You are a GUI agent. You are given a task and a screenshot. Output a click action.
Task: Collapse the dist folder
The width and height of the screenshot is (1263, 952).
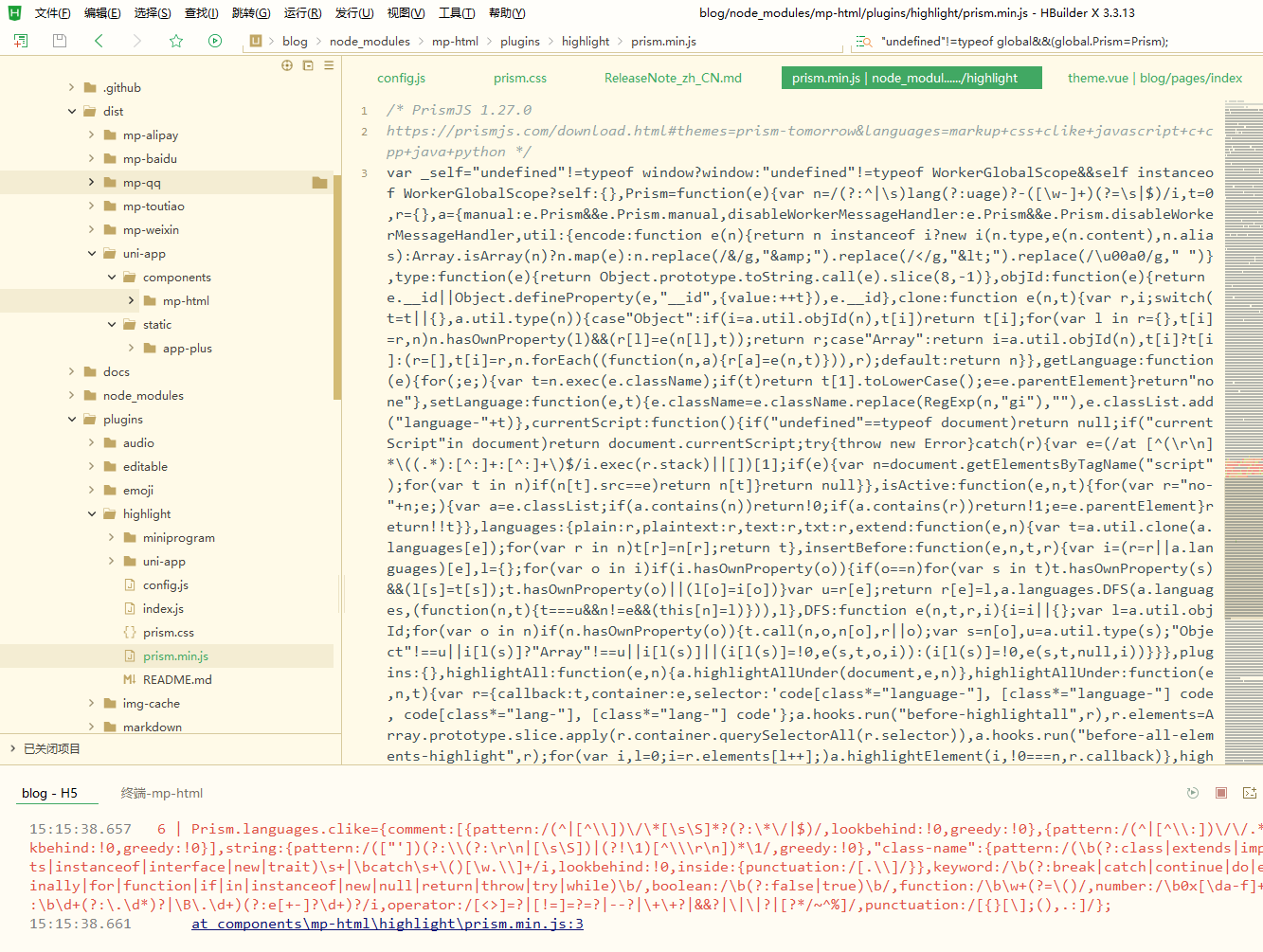[71, 111]
